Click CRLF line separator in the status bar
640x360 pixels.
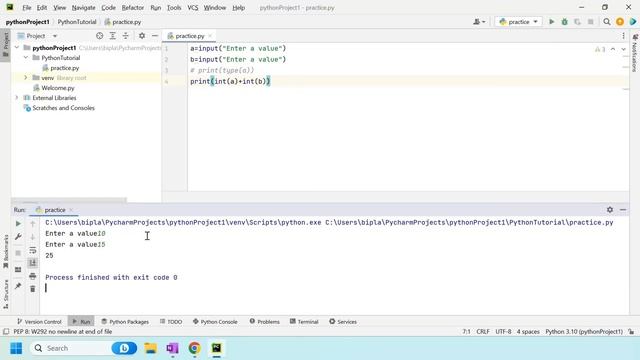[x=483, y=331]
